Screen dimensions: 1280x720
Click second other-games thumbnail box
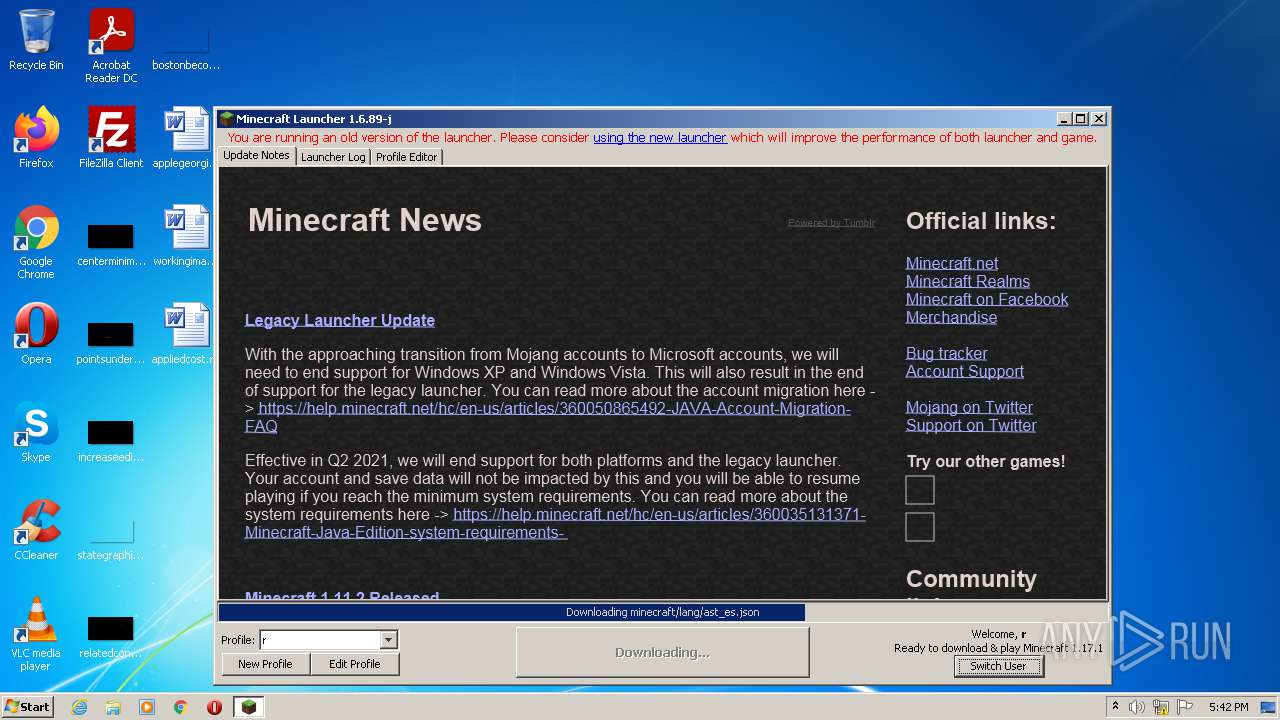pos(920,527)
